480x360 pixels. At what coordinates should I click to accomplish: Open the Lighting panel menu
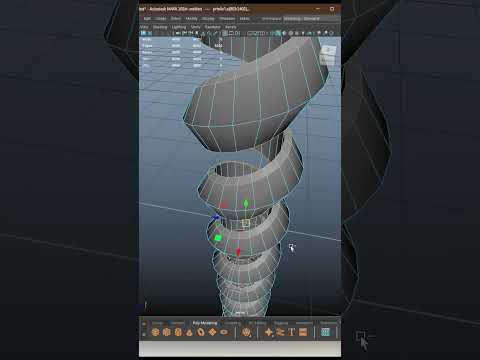[179, 27]
